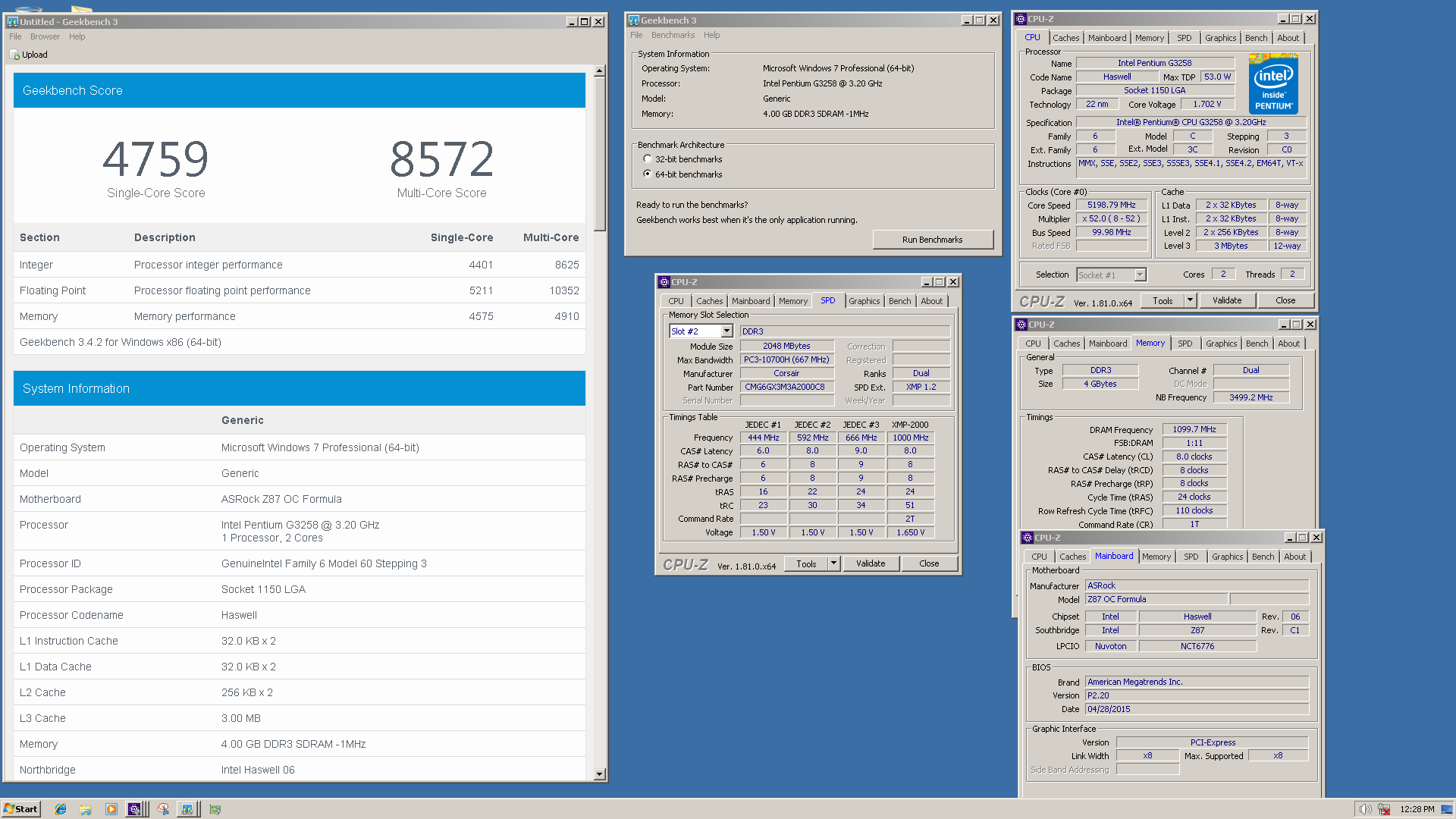This screenshot has width=1456, height=819.
Task: Click scroll-up arrow in Geekbench results scrollbar
Action: 600,71
